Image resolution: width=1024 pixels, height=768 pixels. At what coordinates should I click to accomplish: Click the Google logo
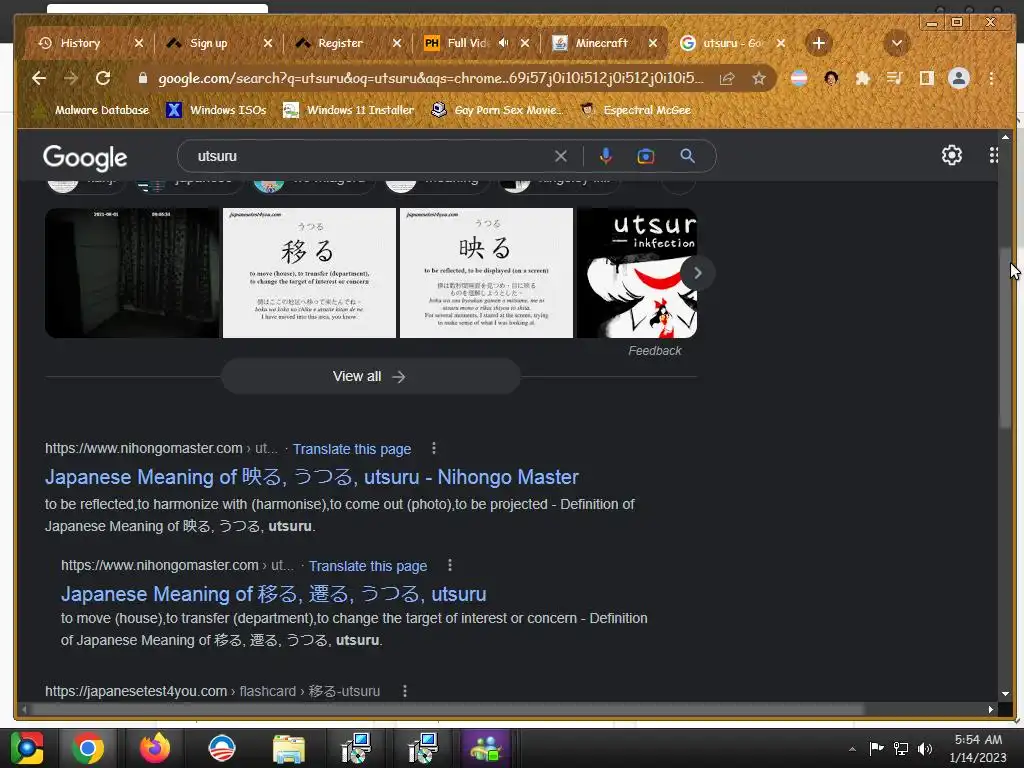[85, 157]
